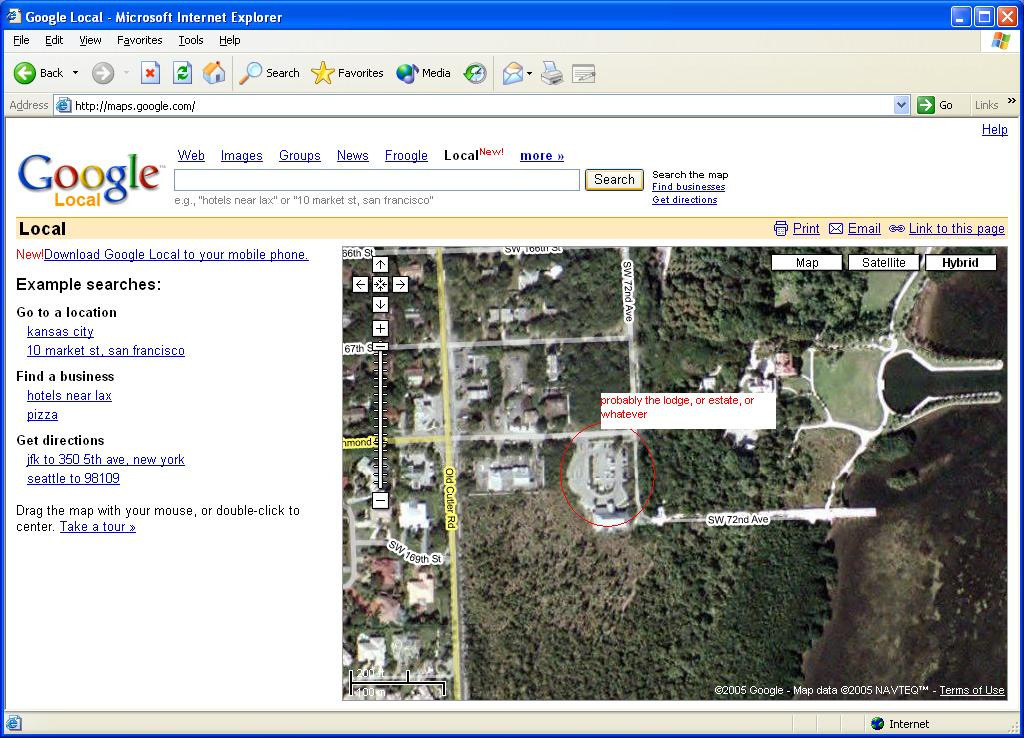Screen dimensions: 1024x738
Task: Pan the map down with arrow
Action: (380, 305)
